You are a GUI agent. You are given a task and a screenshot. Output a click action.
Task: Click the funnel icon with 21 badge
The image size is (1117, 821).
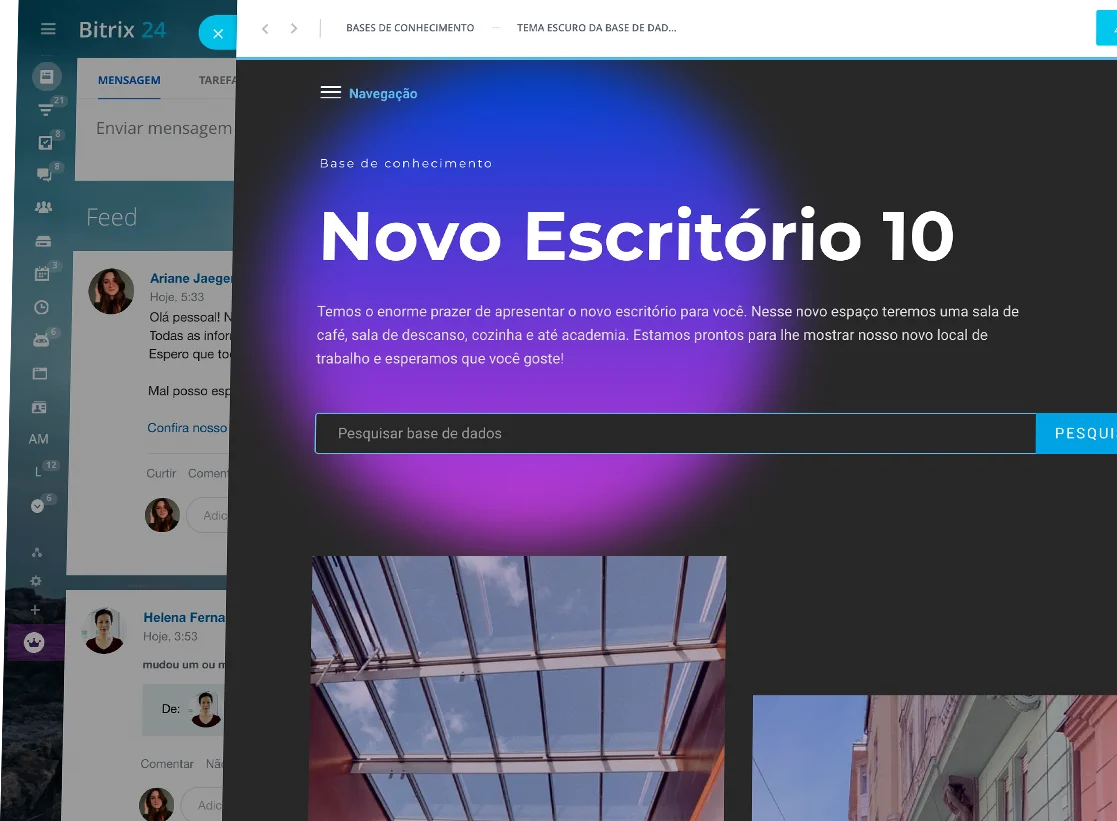(x=45, y=110)
